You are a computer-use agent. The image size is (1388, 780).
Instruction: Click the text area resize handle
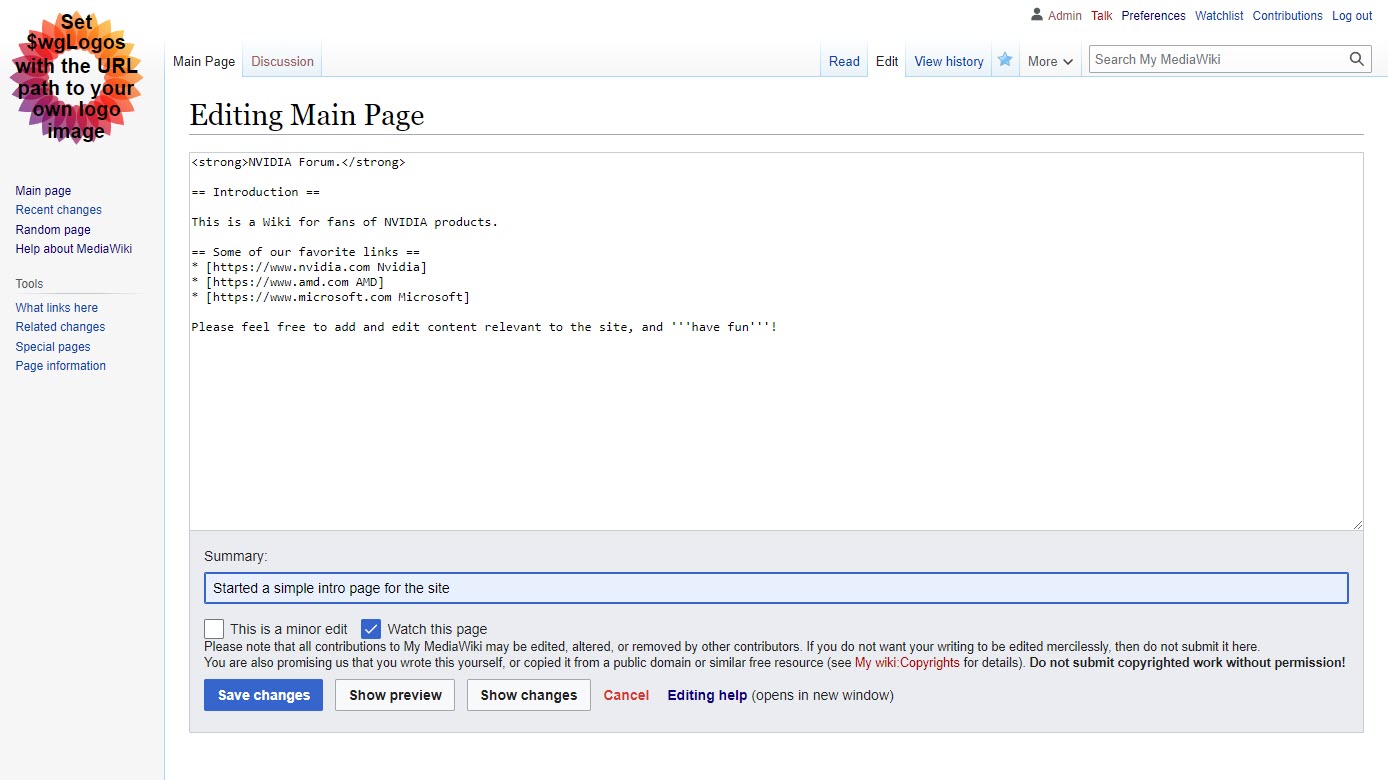pyautogui.click(x=1357, y=524)
